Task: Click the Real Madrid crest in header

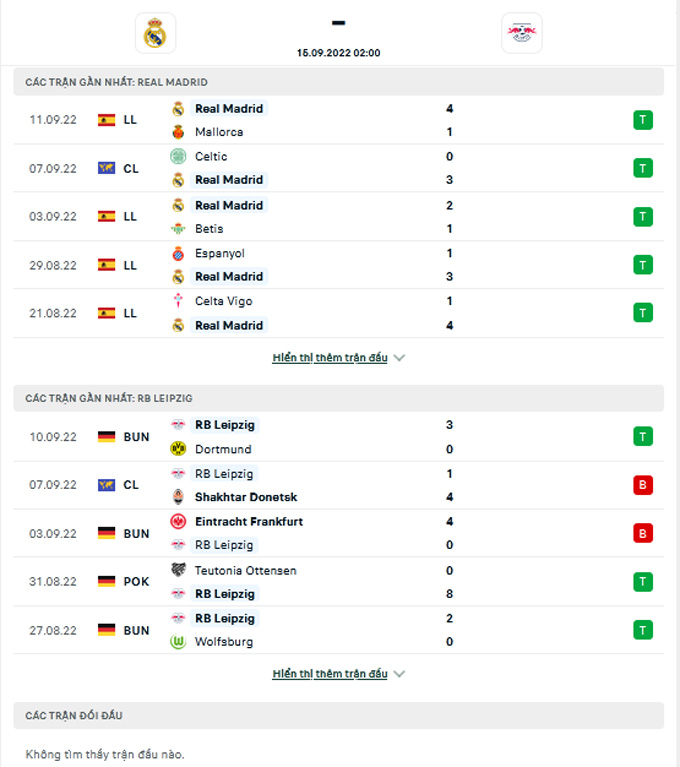Action: point(155,34)
